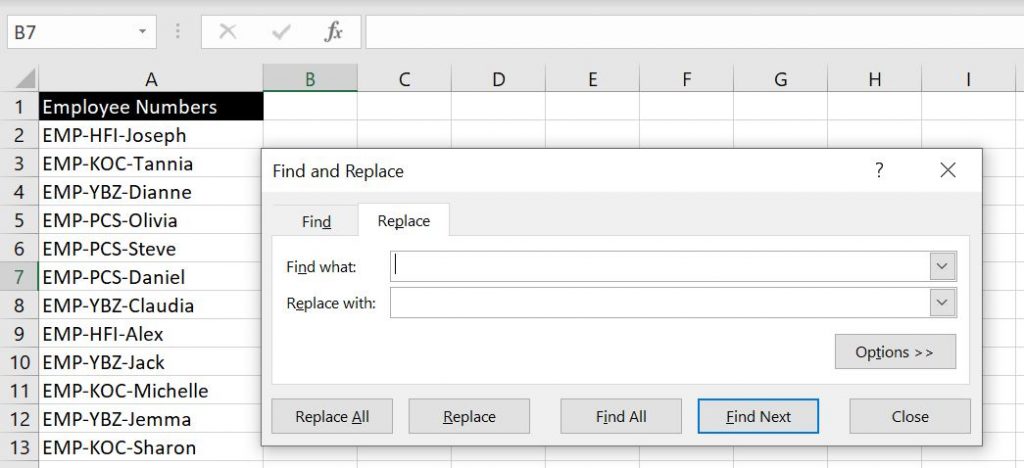Click the Replace All button

[x=332, y=416]
